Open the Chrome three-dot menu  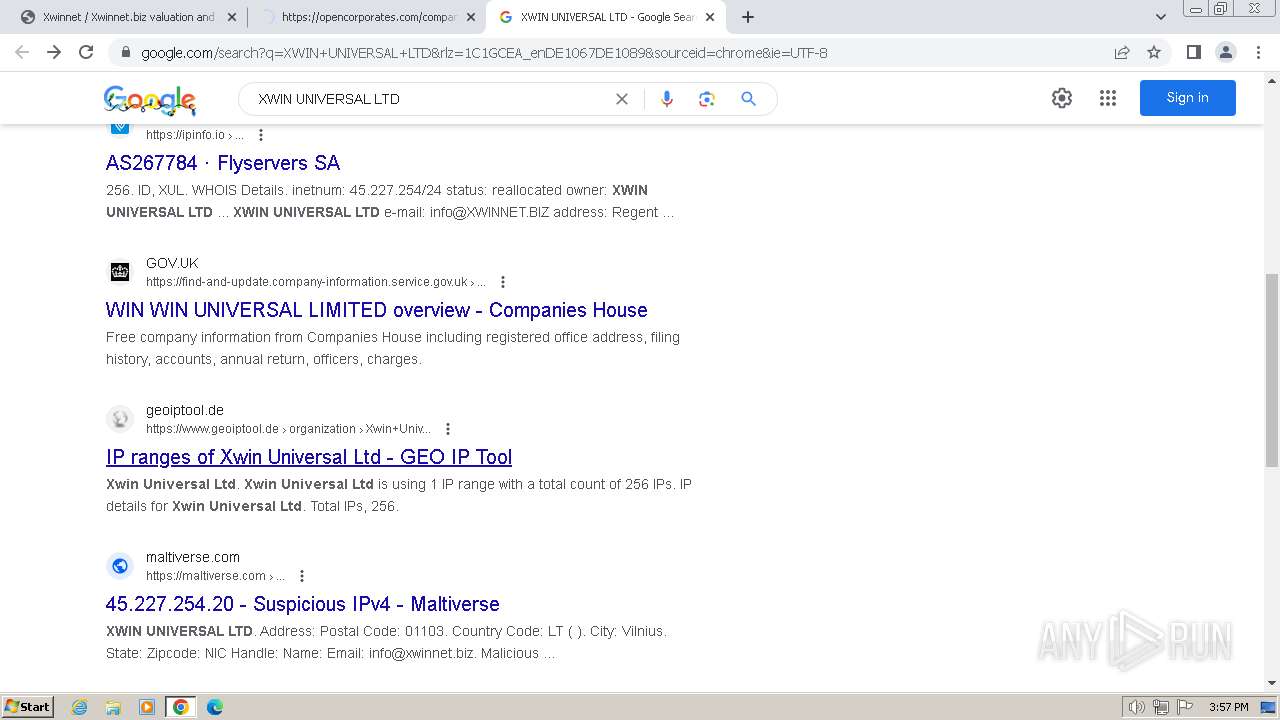(x=1258, y=52)
